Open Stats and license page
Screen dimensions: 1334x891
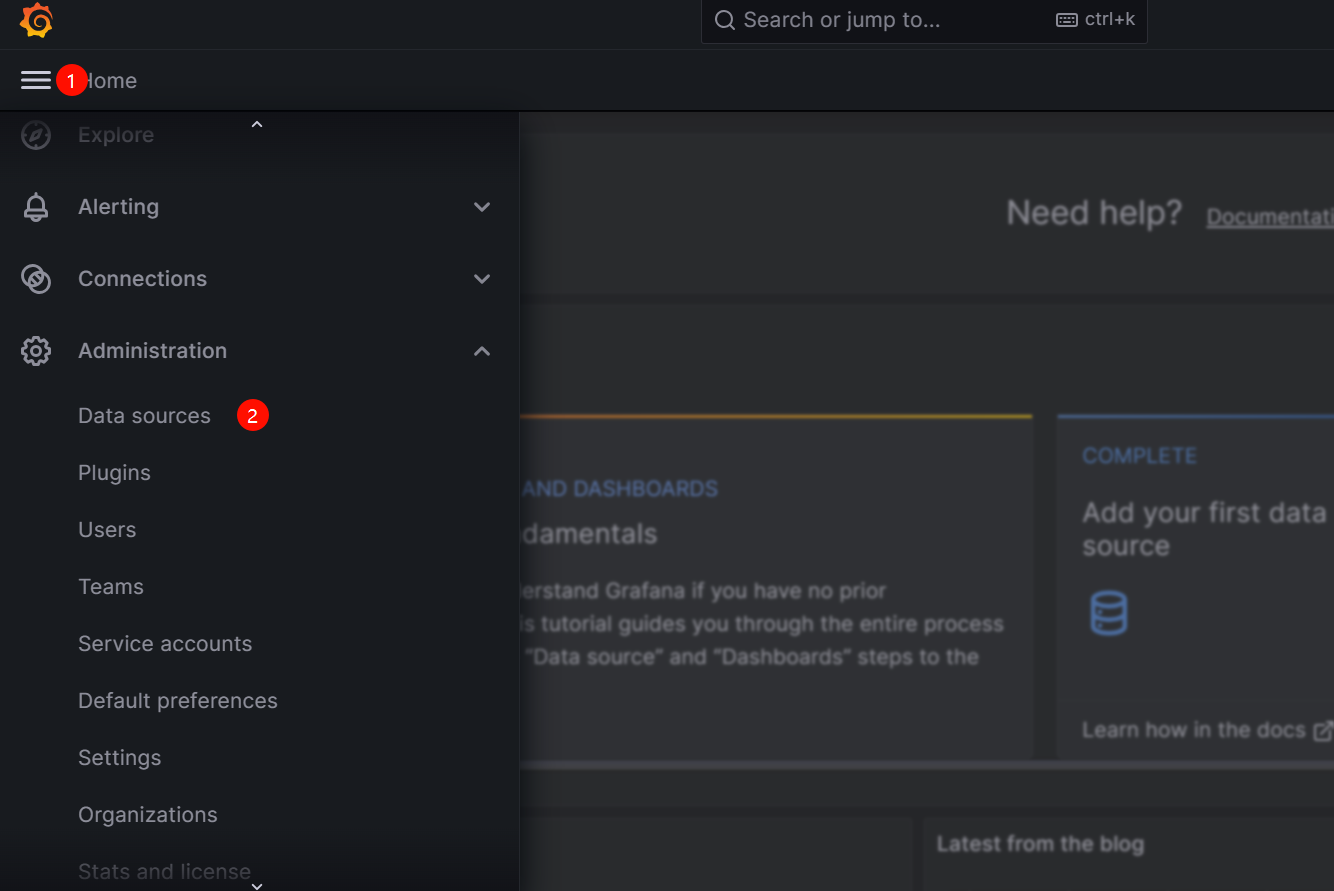[x=164, y=872]
